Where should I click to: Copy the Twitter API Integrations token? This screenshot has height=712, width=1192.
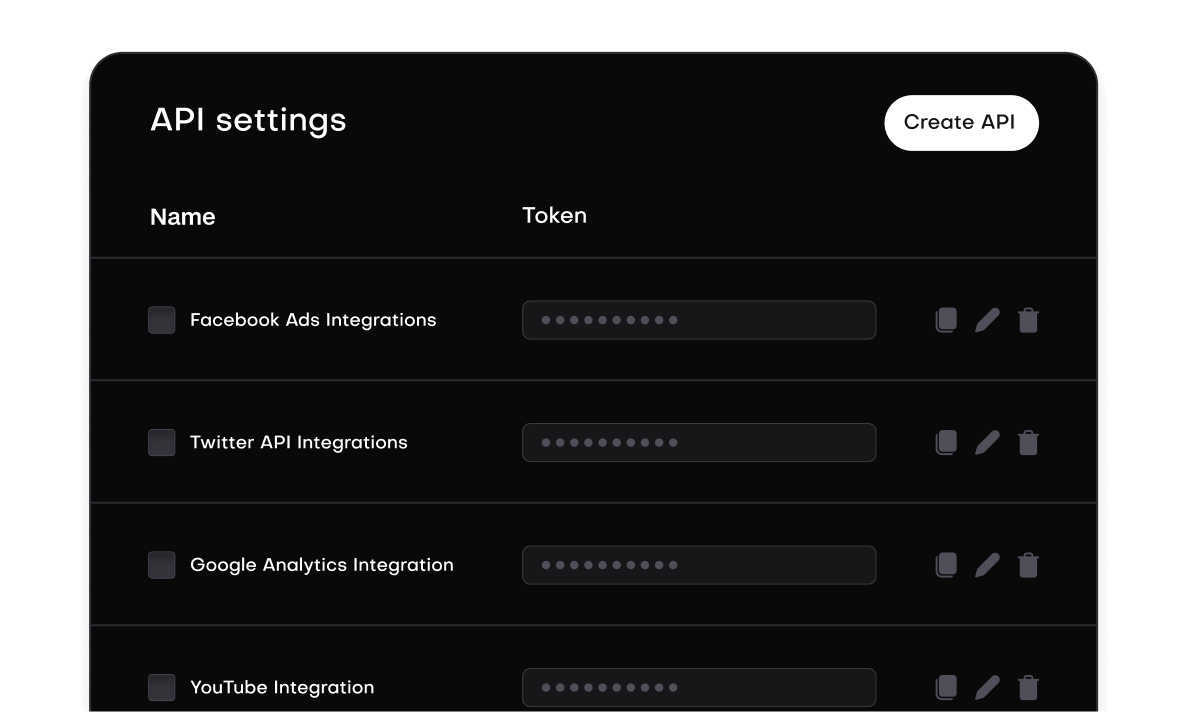point(945,442)
